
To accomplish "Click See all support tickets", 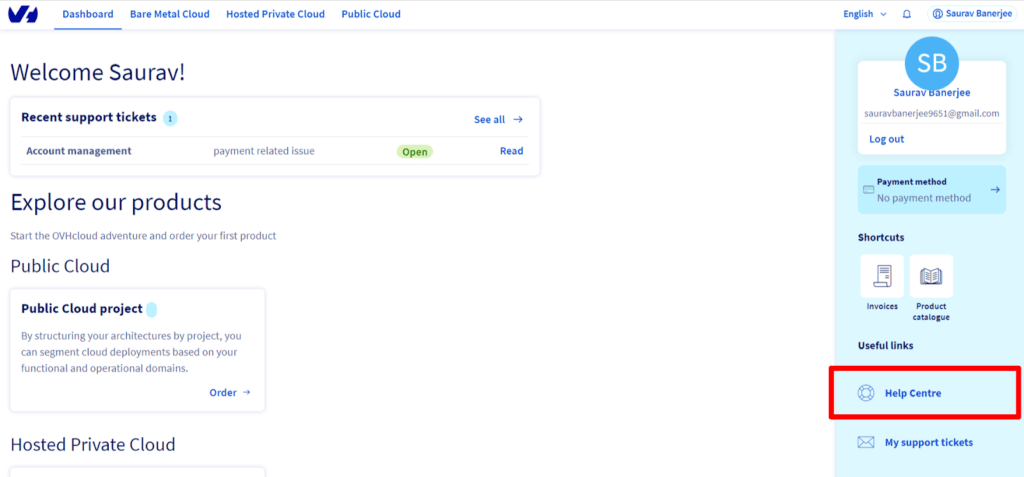I will [x=498, y=120].
